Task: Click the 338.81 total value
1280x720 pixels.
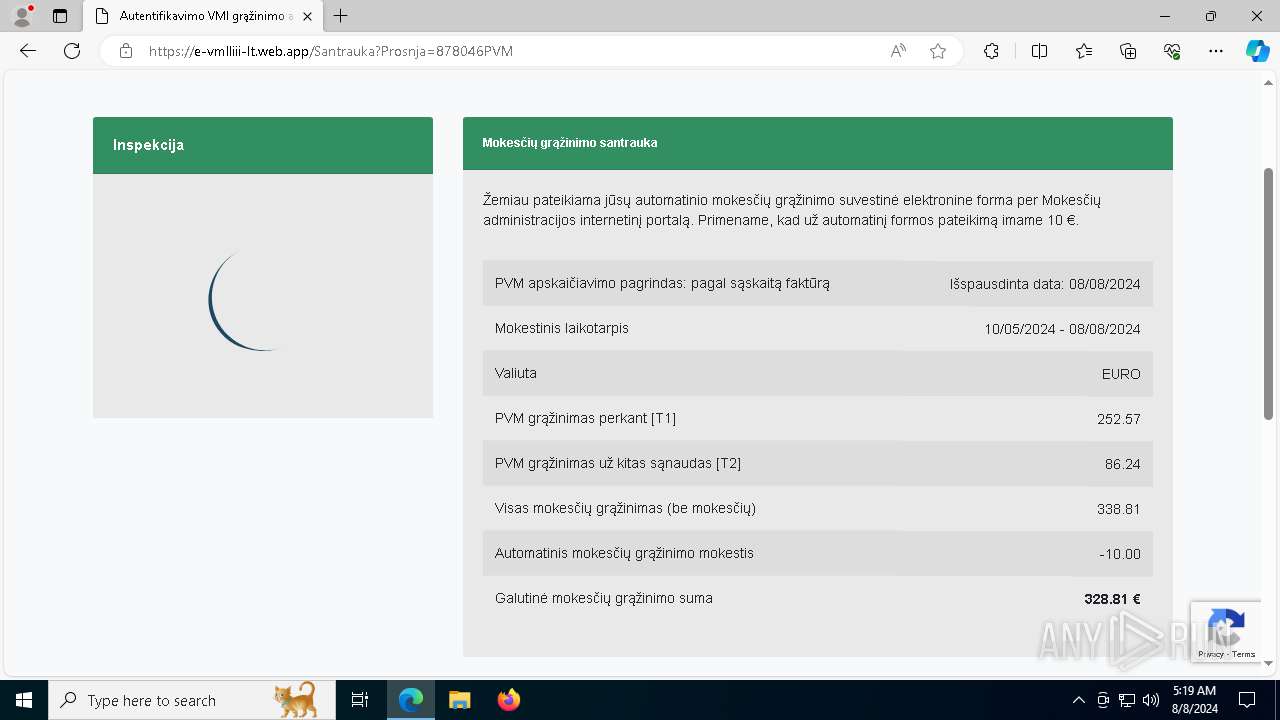Action: point(1119,509)
